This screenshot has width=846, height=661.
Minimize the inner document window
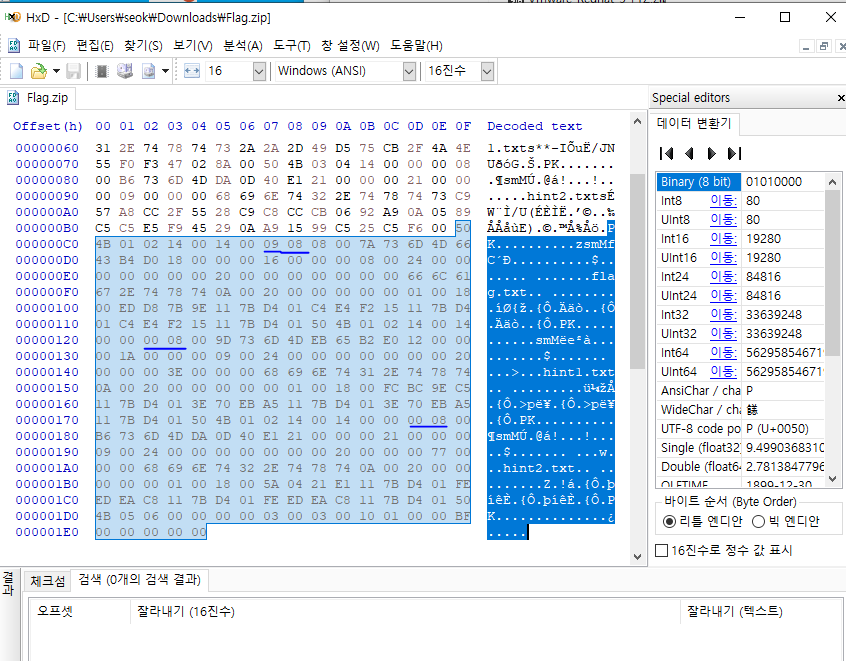tap(807, 47)
